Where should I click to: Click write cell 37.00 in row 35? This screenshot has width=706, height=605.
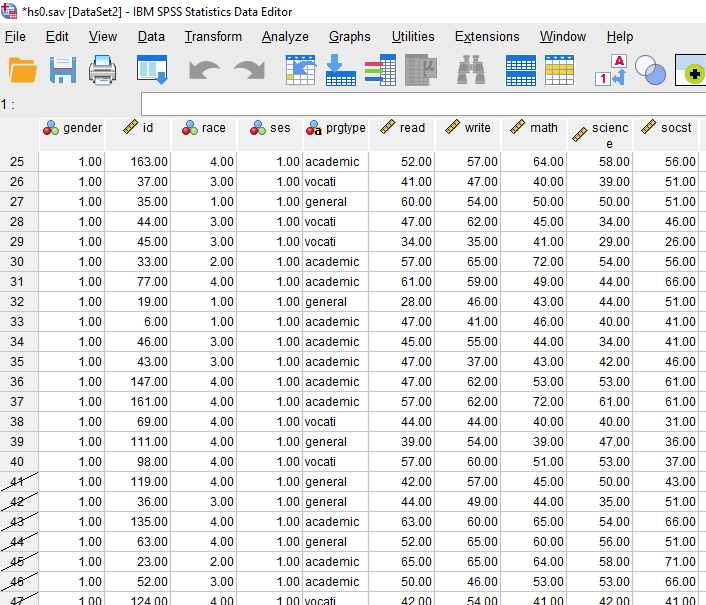pos(468,362)
